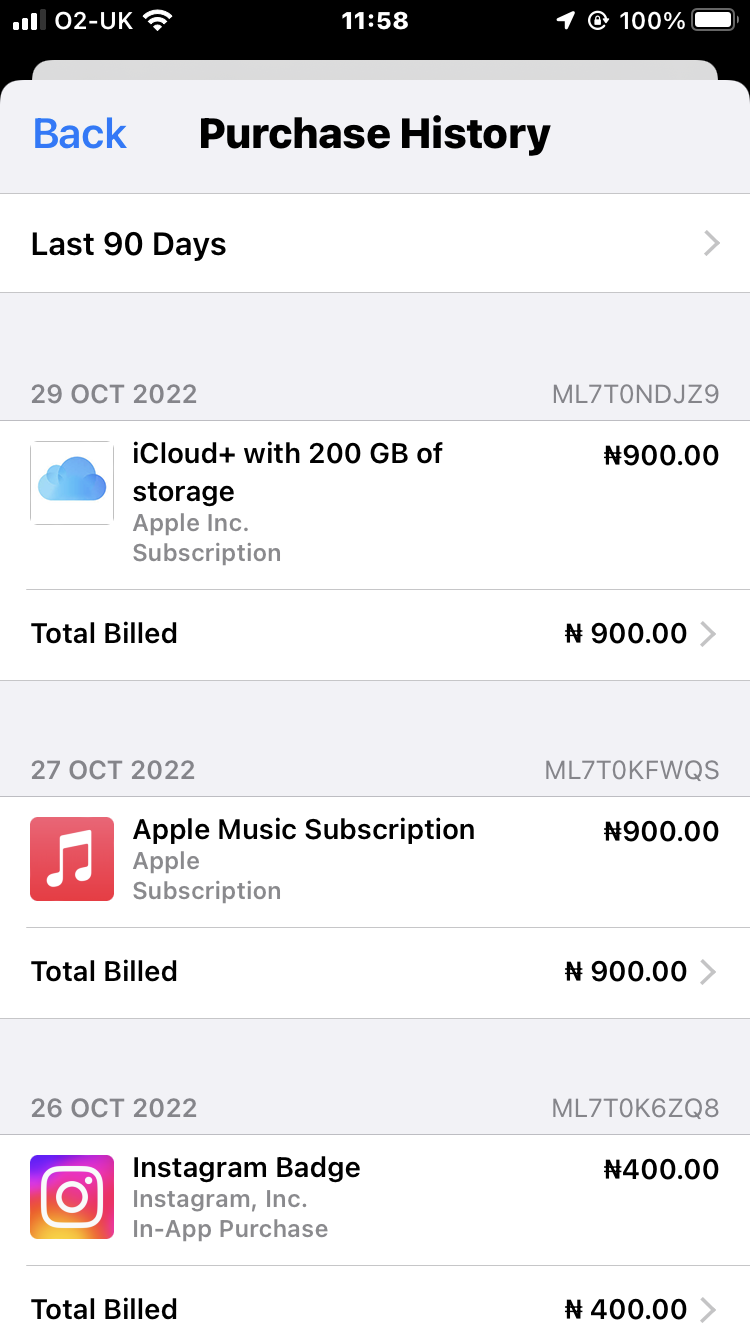The width and height of the screenshot is (750, 1334).
Task: Go Back from Purchase History
Action: 80,134
